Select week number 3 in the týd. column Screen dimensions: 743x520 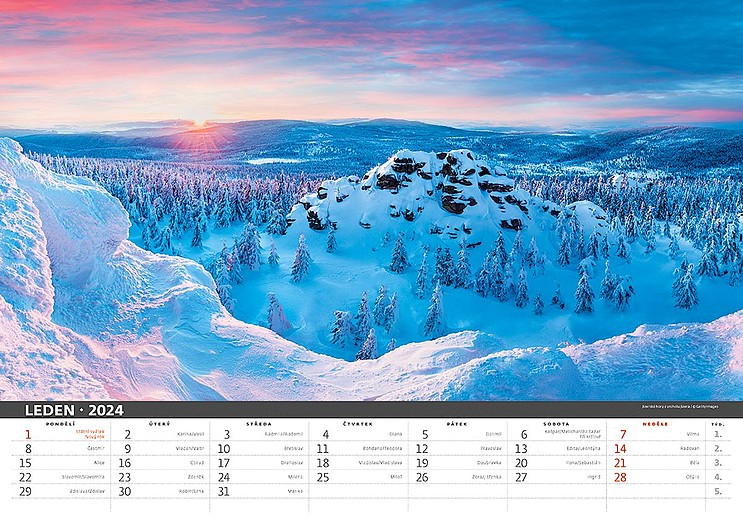(718, 463)
